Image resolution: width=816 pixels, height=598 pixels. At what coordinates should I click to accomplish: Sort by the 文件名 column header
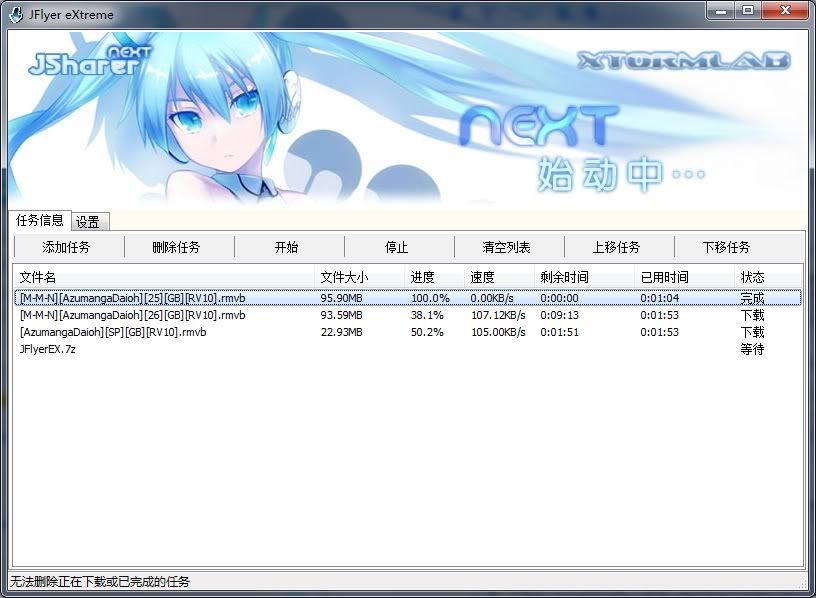click(164, 277)
